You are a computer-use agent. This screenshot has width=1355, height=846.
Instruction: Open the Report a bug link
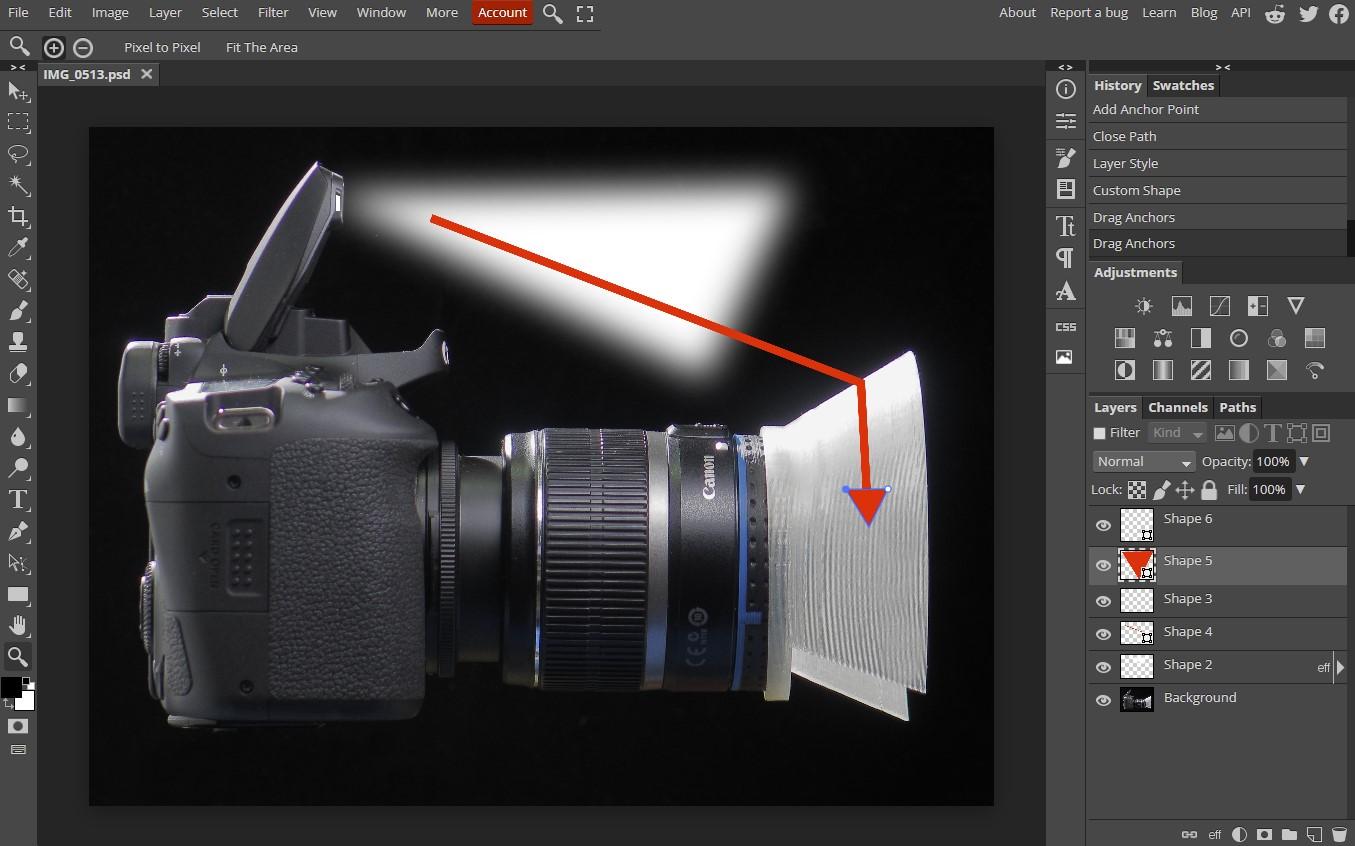tap(1089, 12)
